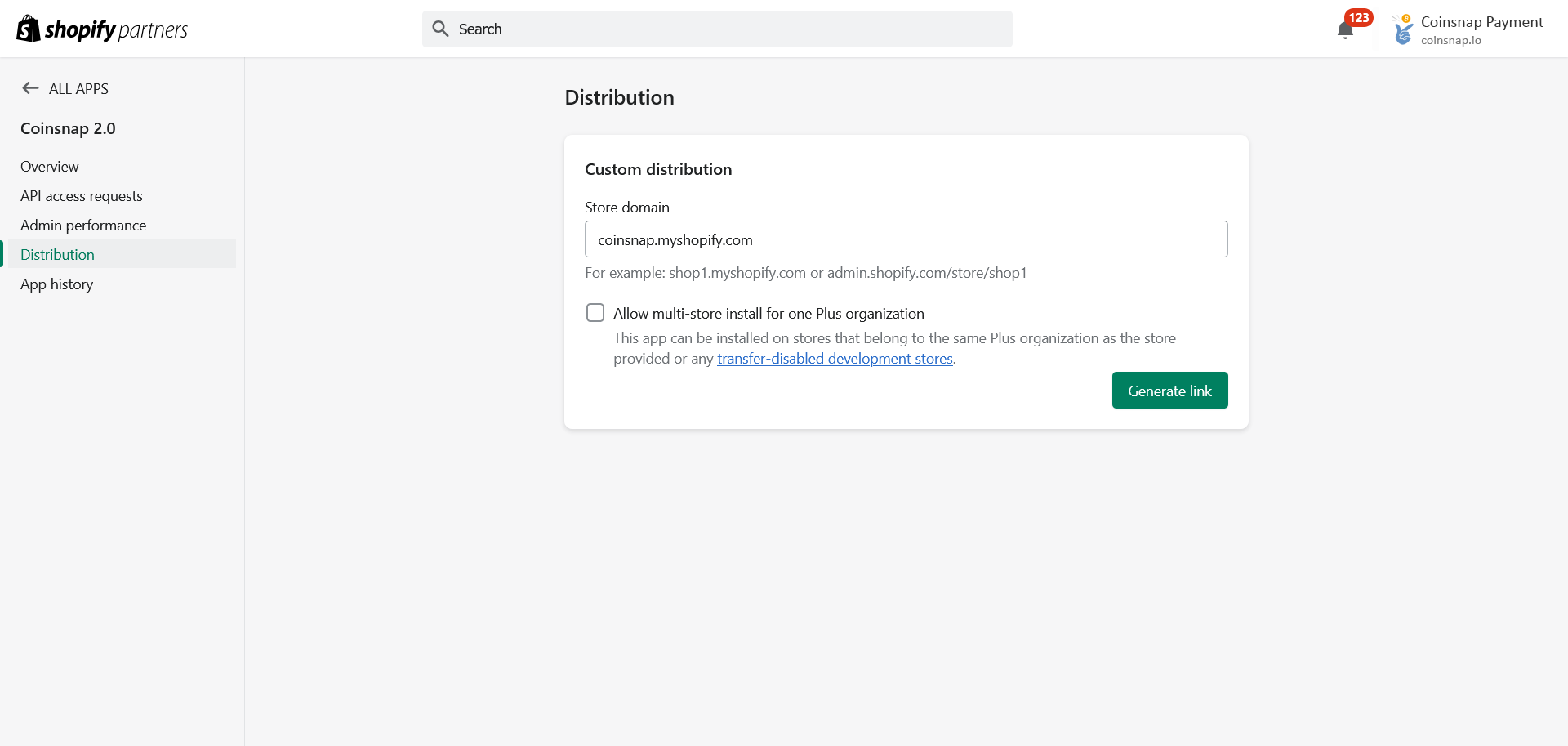Open notifications via the bell icon
Image resolution: width=1568 pixels, height=746 pixels.
coord(1345,31)
